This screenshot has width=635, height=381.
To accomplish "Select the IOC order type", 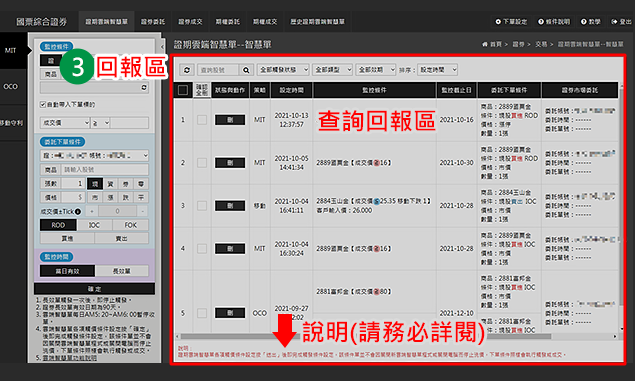I will [94, 225].
